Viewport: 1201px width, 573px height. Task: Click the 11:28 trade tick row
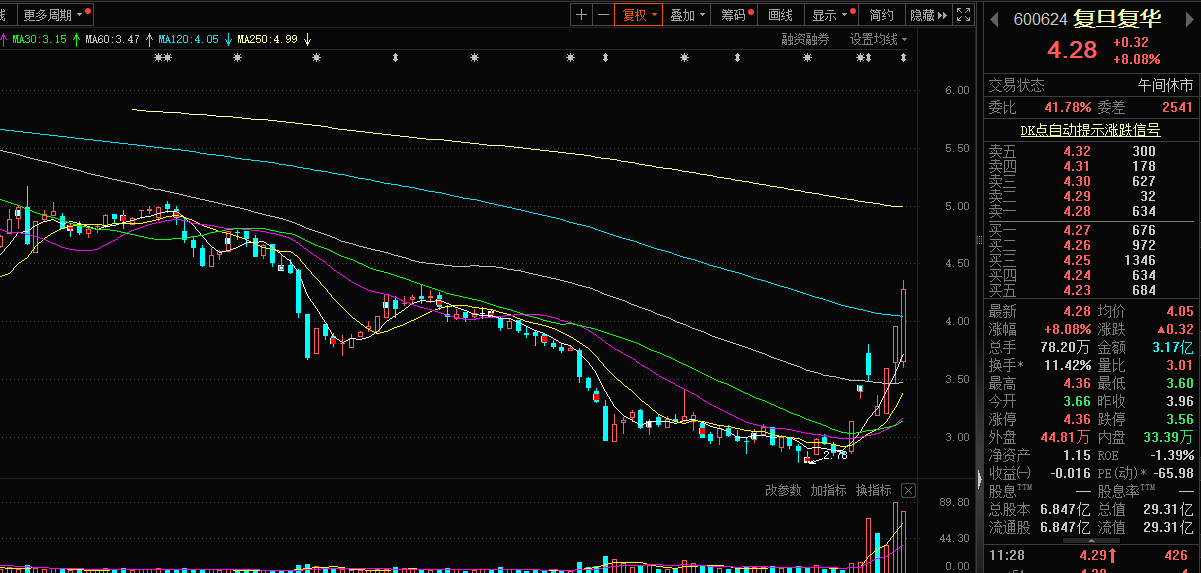coord(1091,554)
